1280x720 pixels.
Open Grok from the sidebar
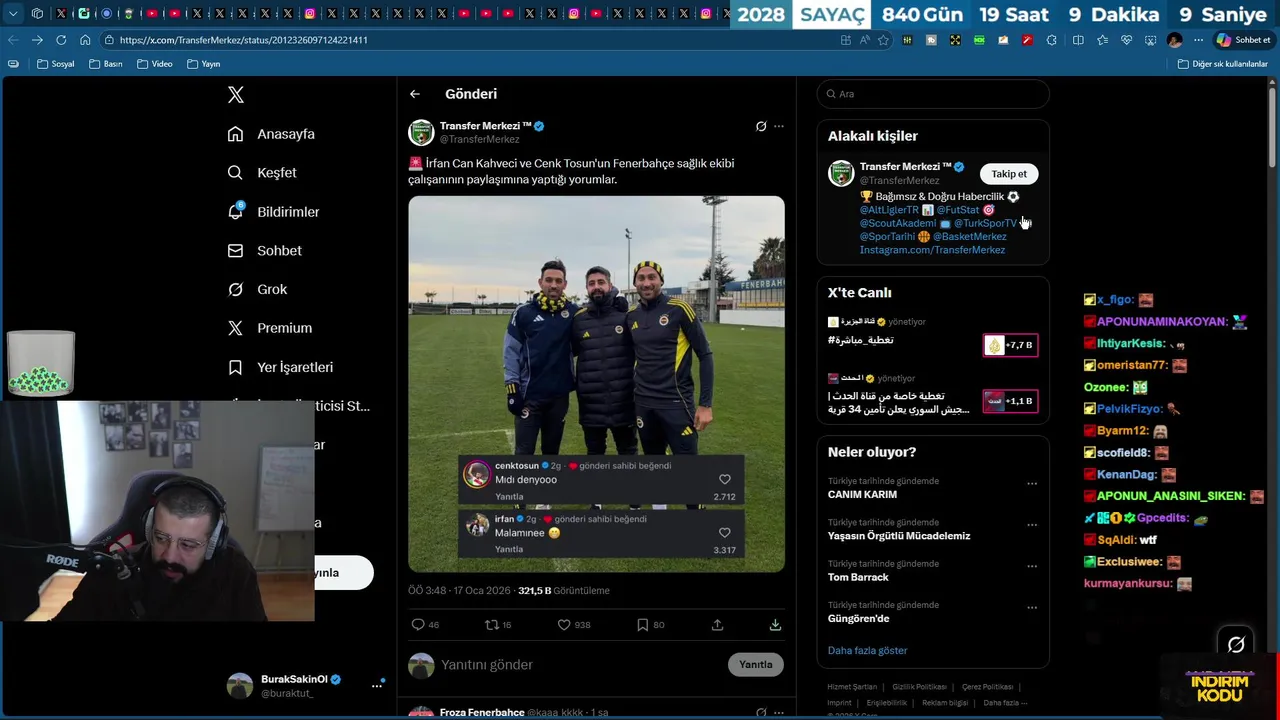click(x=257, y=289)
